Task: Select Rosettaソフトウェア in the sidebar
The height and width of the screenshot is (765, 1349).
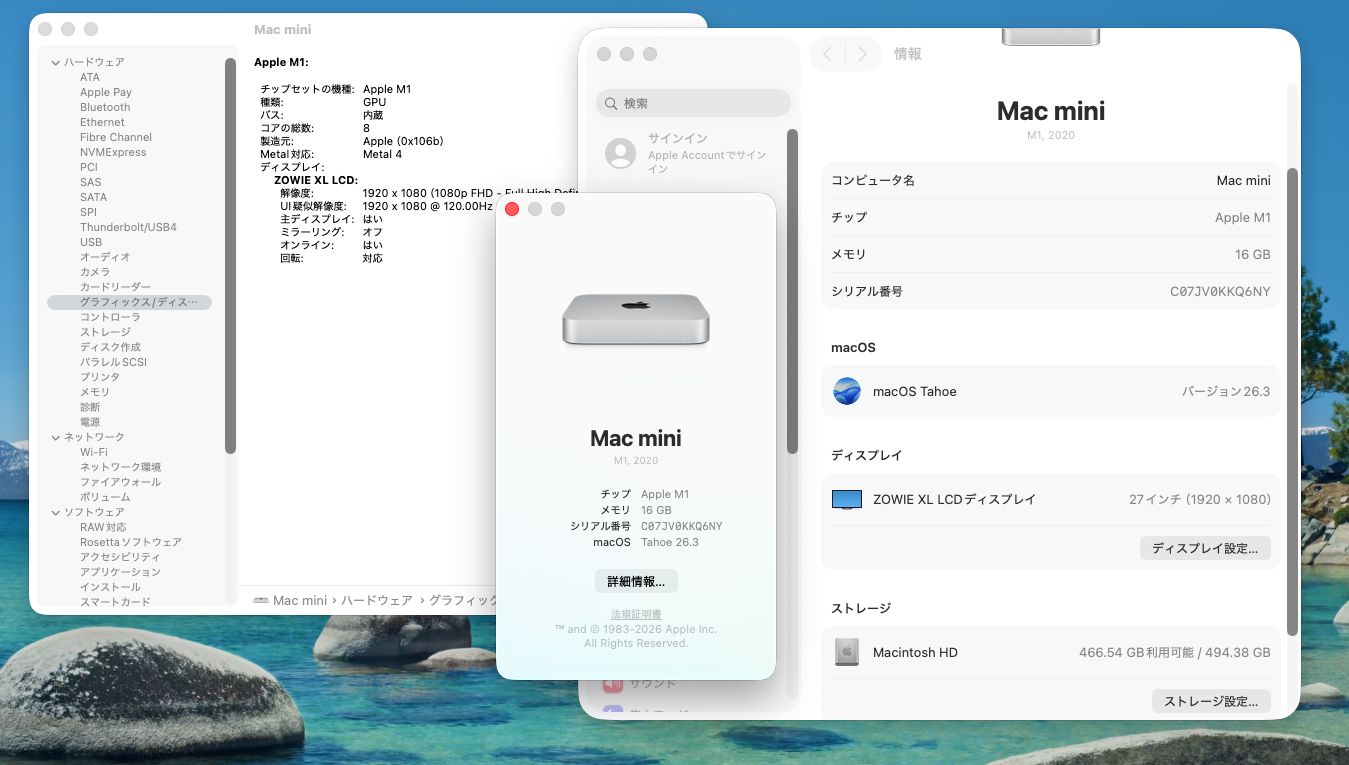Action: click(x=131, y=542)
